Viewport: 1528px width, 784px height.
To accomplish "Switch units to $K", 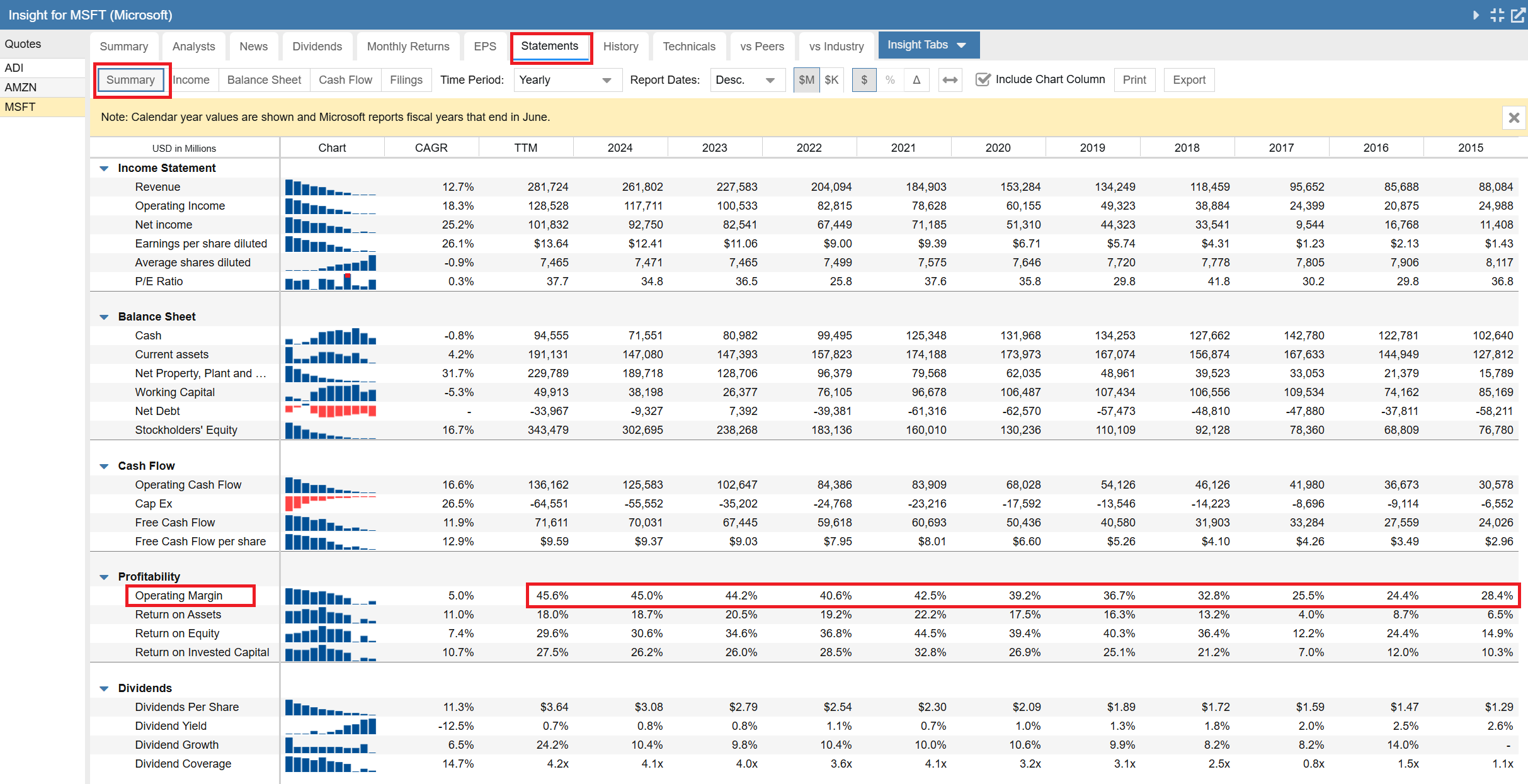I will [831, 80].
